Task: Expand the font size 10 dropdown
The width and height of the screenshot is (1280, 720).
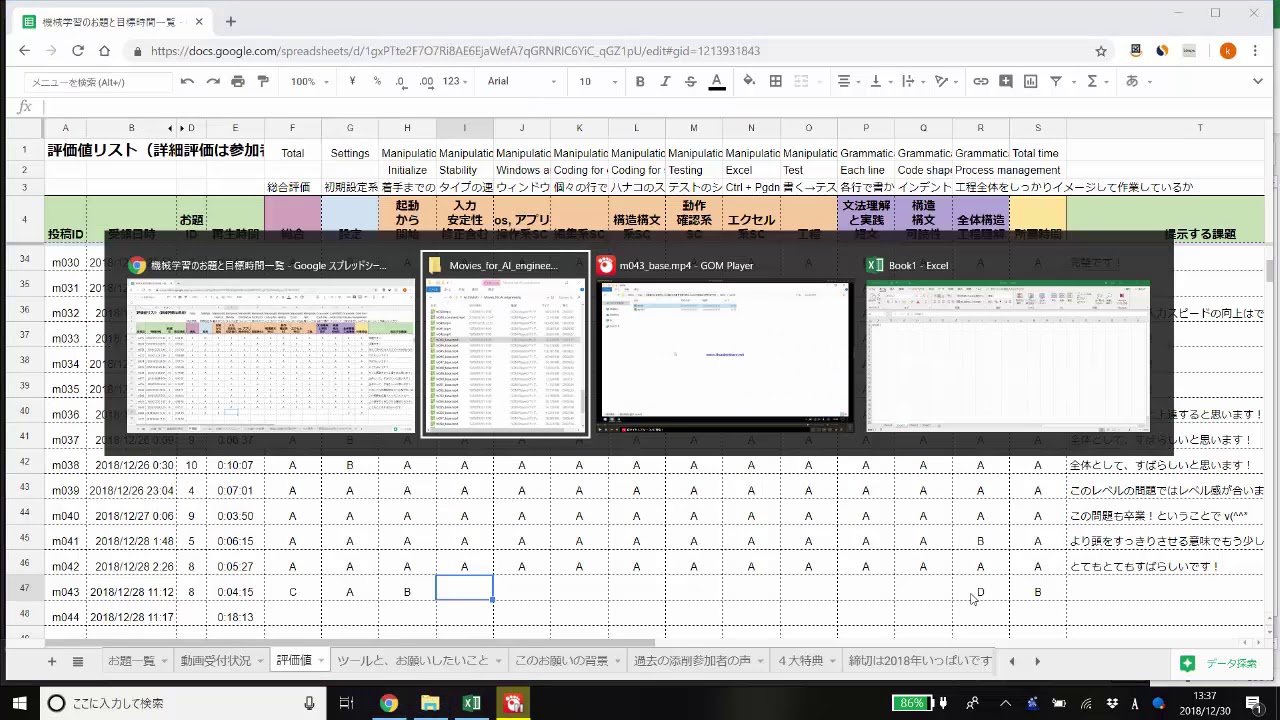Action: click(x=598, y=81)
